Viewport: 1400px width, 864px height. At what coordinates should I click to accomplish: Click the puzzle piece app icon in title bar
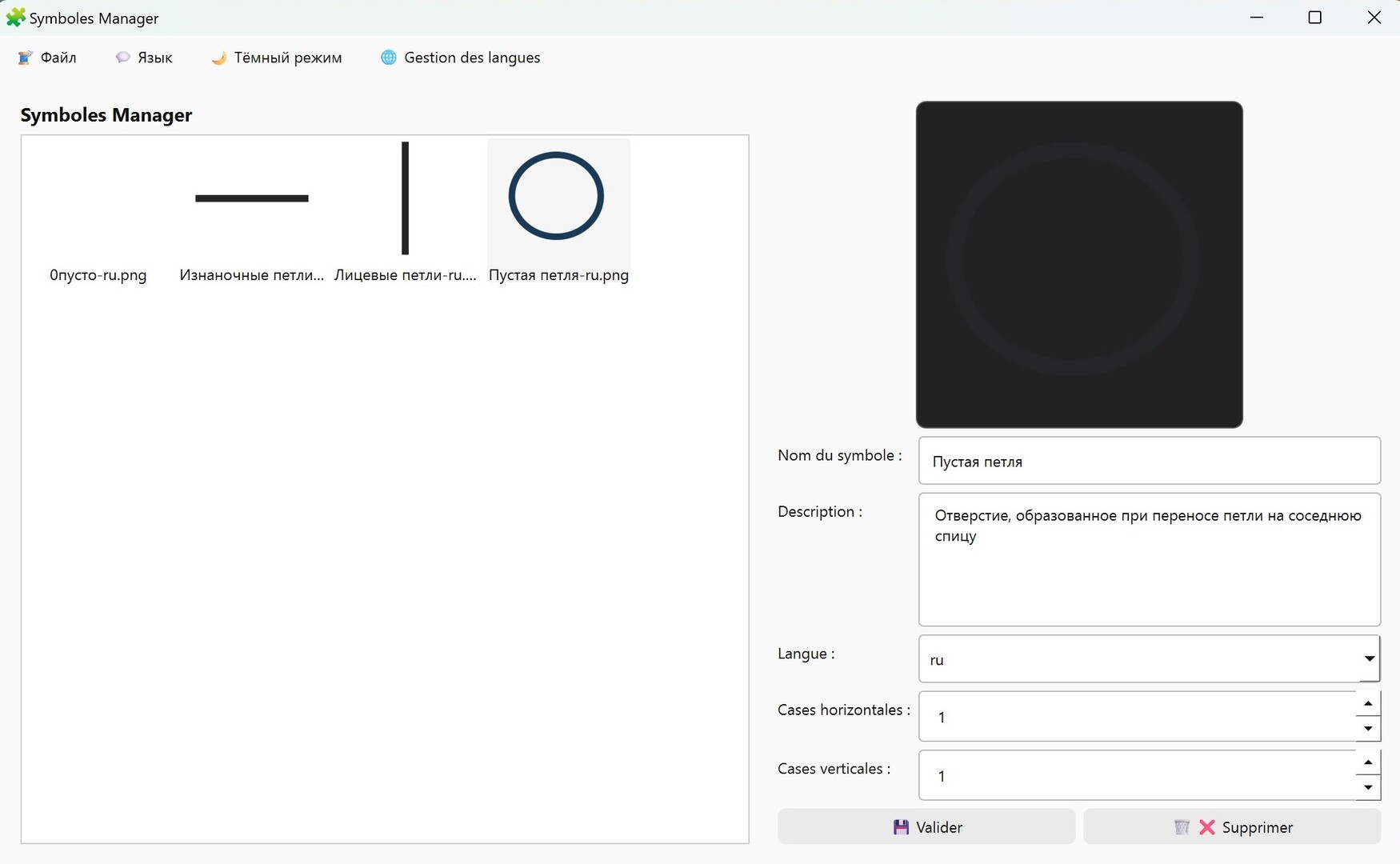pyautogui.click(x=15, y=18)
